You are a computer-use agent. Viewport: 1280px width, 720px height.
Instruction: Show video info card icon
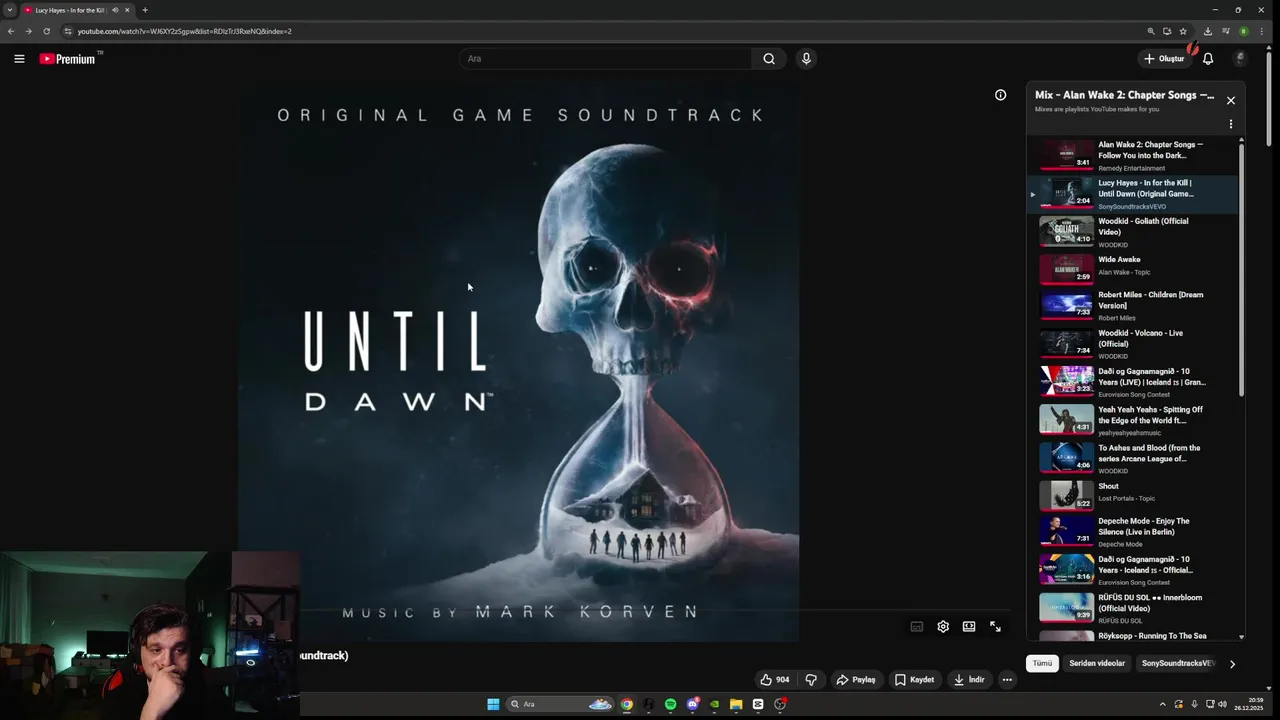(x=1000, y=95)
